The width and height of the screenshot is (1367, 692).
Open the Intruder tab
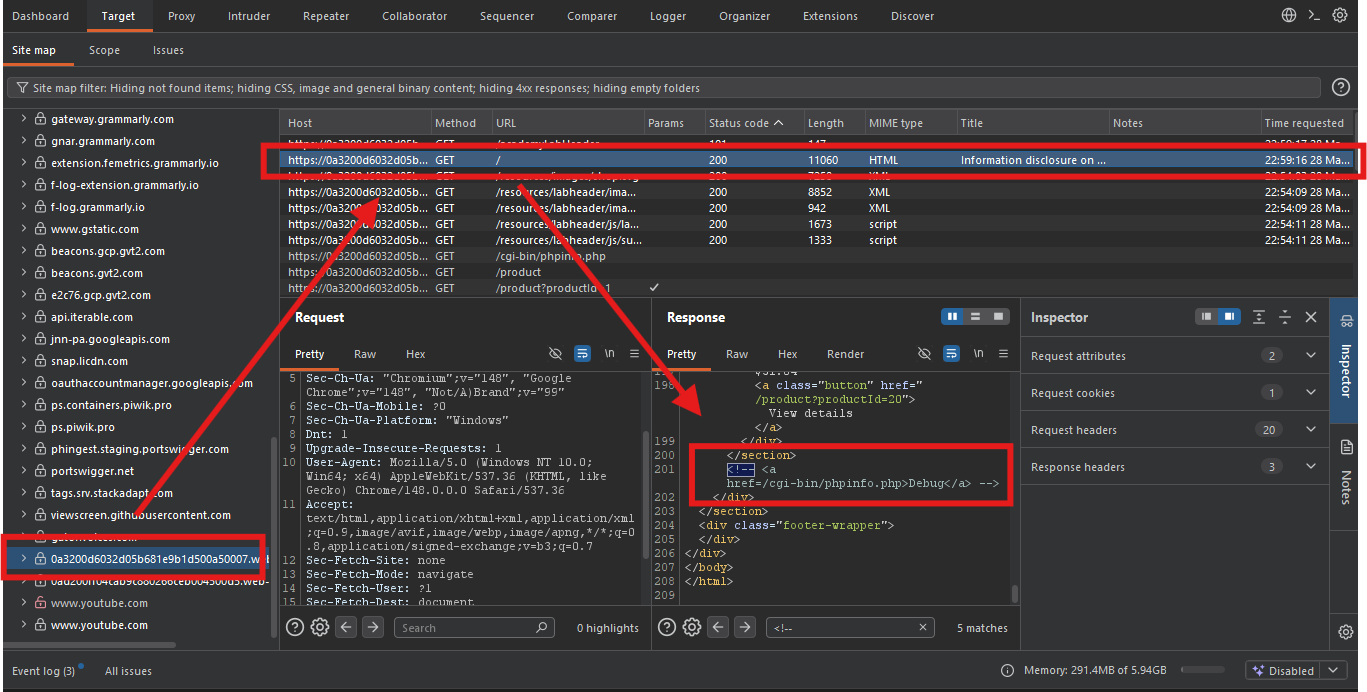[249, 16]
